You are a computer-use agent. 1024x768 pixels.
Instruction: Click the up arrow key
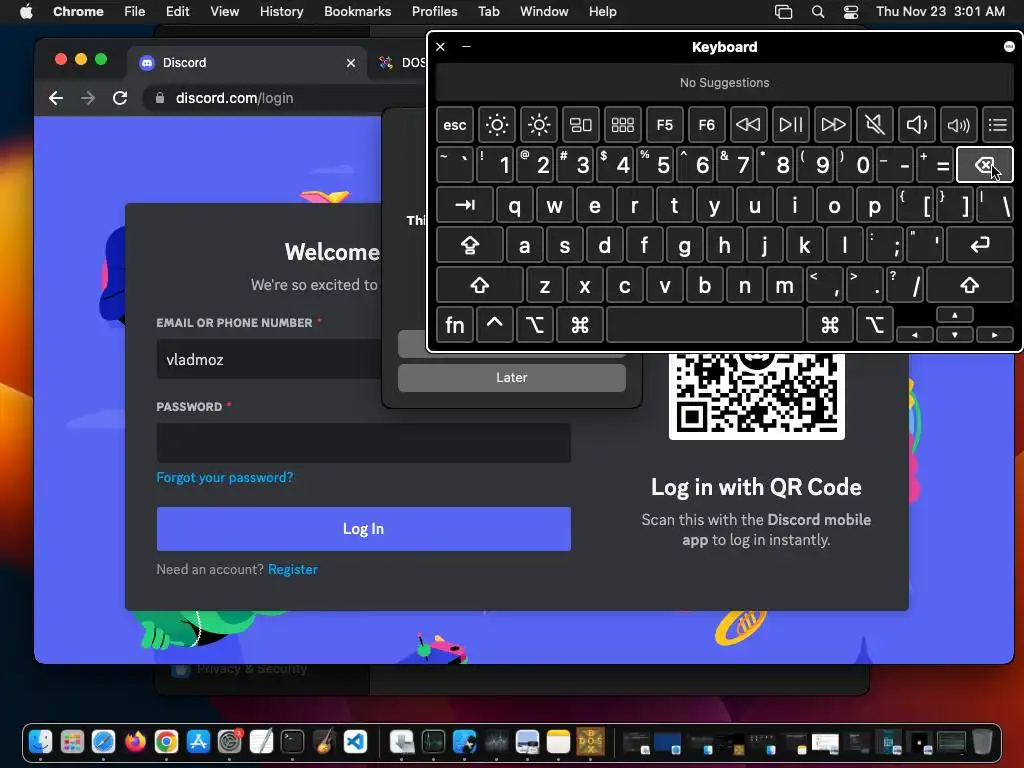[x=955, y=315]
